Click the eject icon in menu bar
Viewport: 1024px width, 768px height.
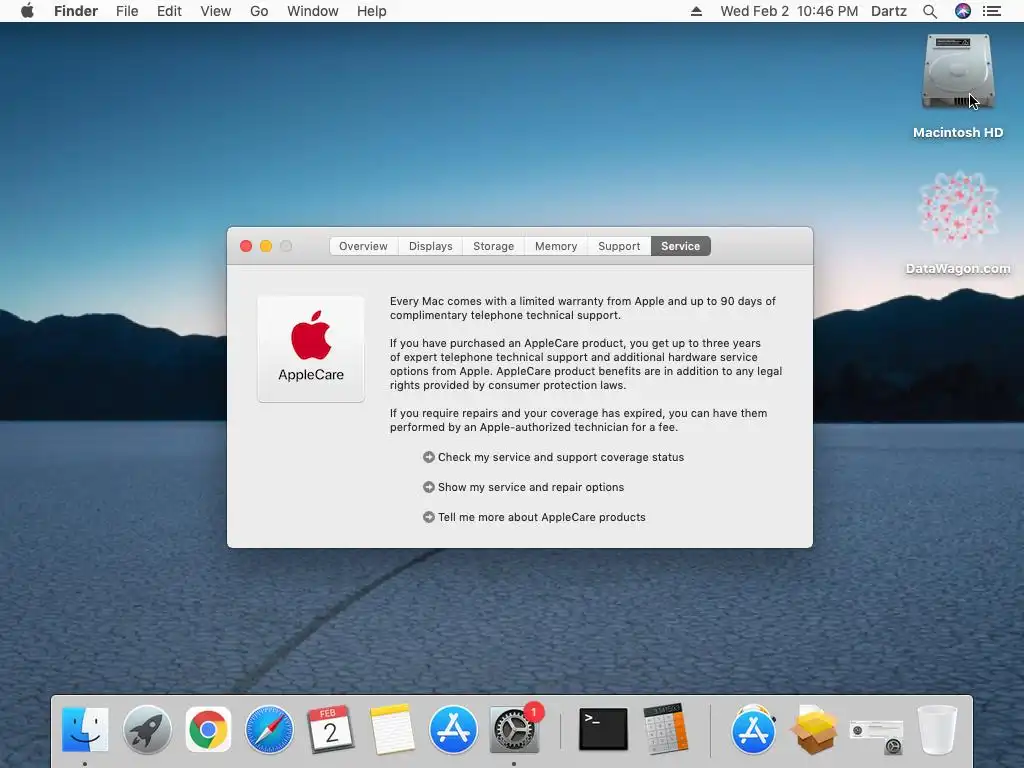(696, 11)
